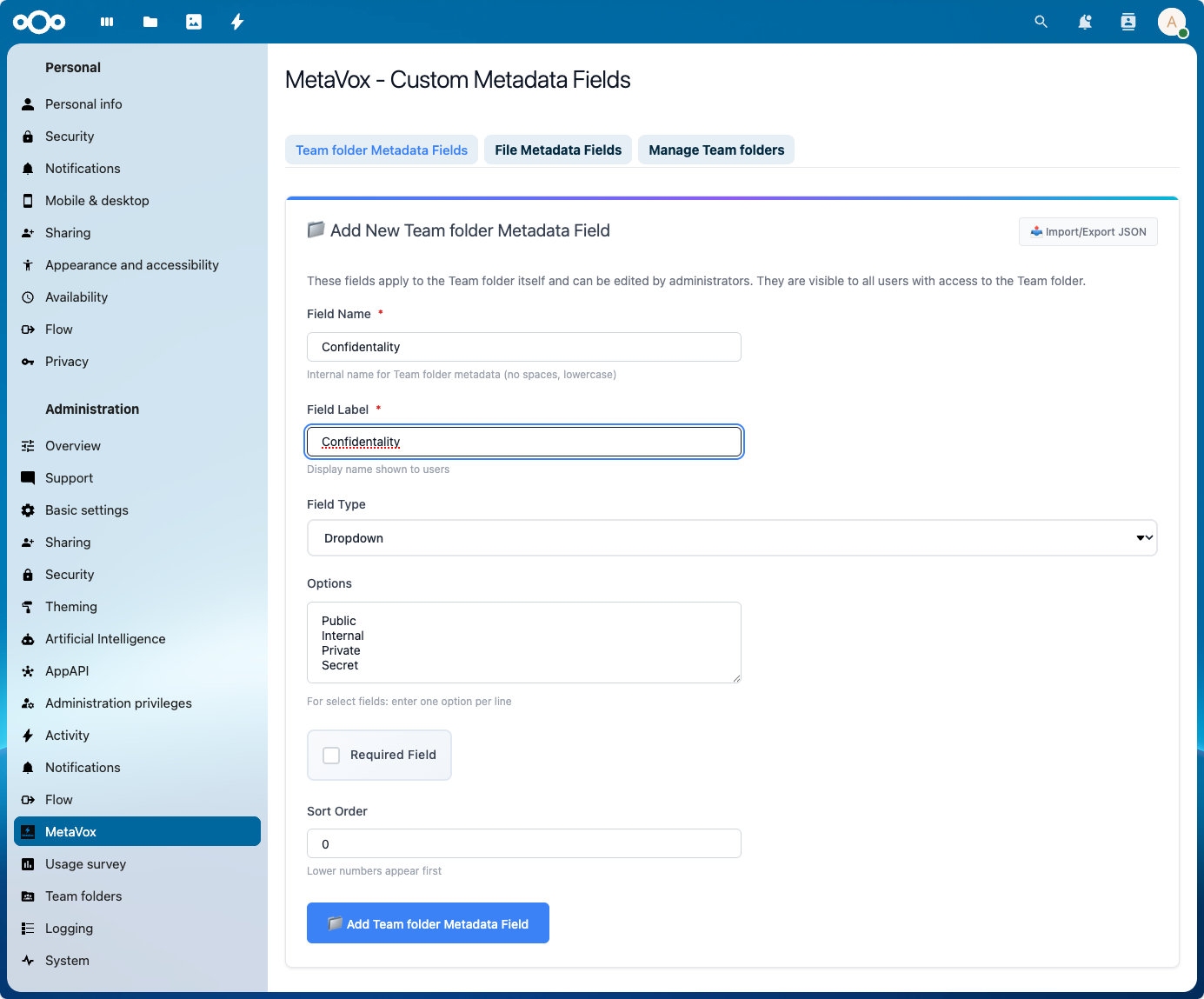The image size is (1204, 999).
Task: Click the Personal info person icon
Action: (x=28, y=104)
